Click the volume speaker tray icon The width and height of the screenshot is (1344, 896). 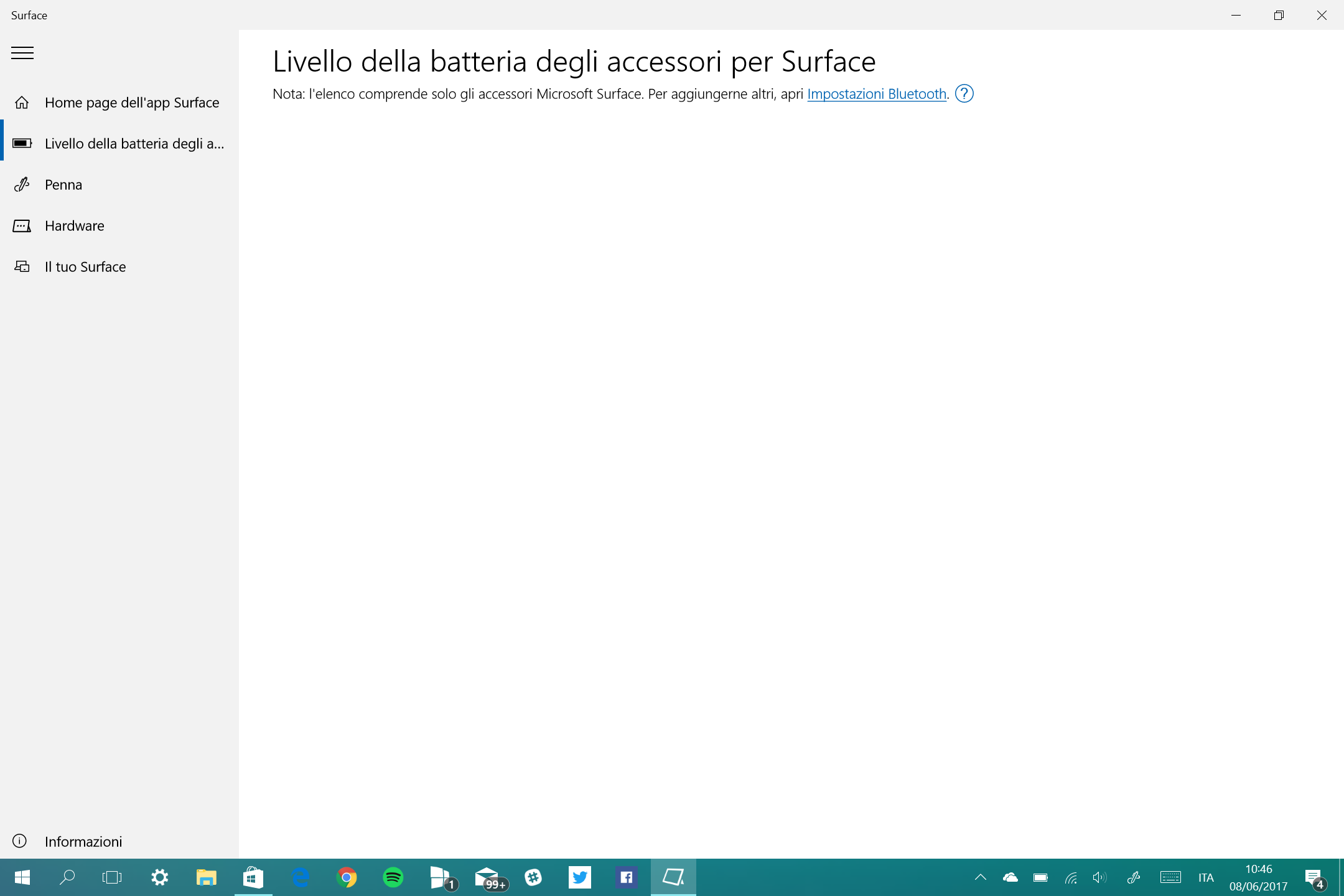pyautogui.click(x=1100, y=877)
